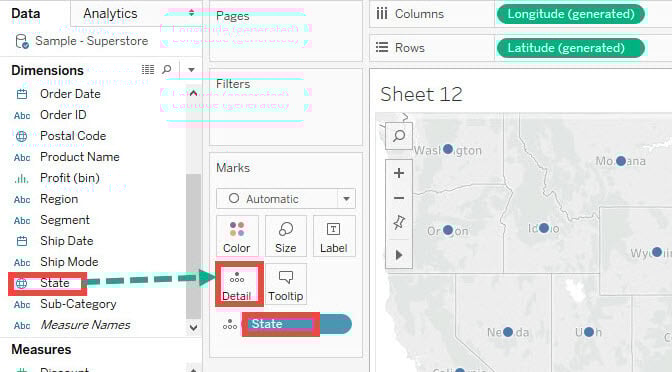This screenshot has height=372, width=672.
Task: Click the Detail marks card
Action: click(x=237, y=284)
